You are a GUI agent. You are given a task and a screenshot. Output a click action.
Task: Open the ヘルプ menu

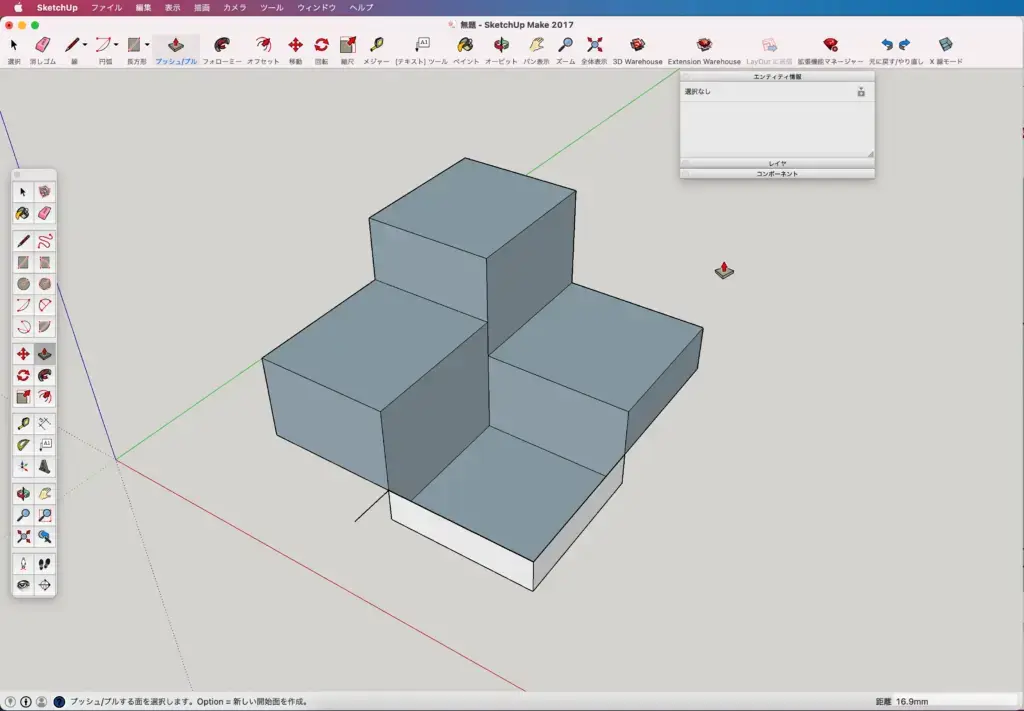coord(361,8)
